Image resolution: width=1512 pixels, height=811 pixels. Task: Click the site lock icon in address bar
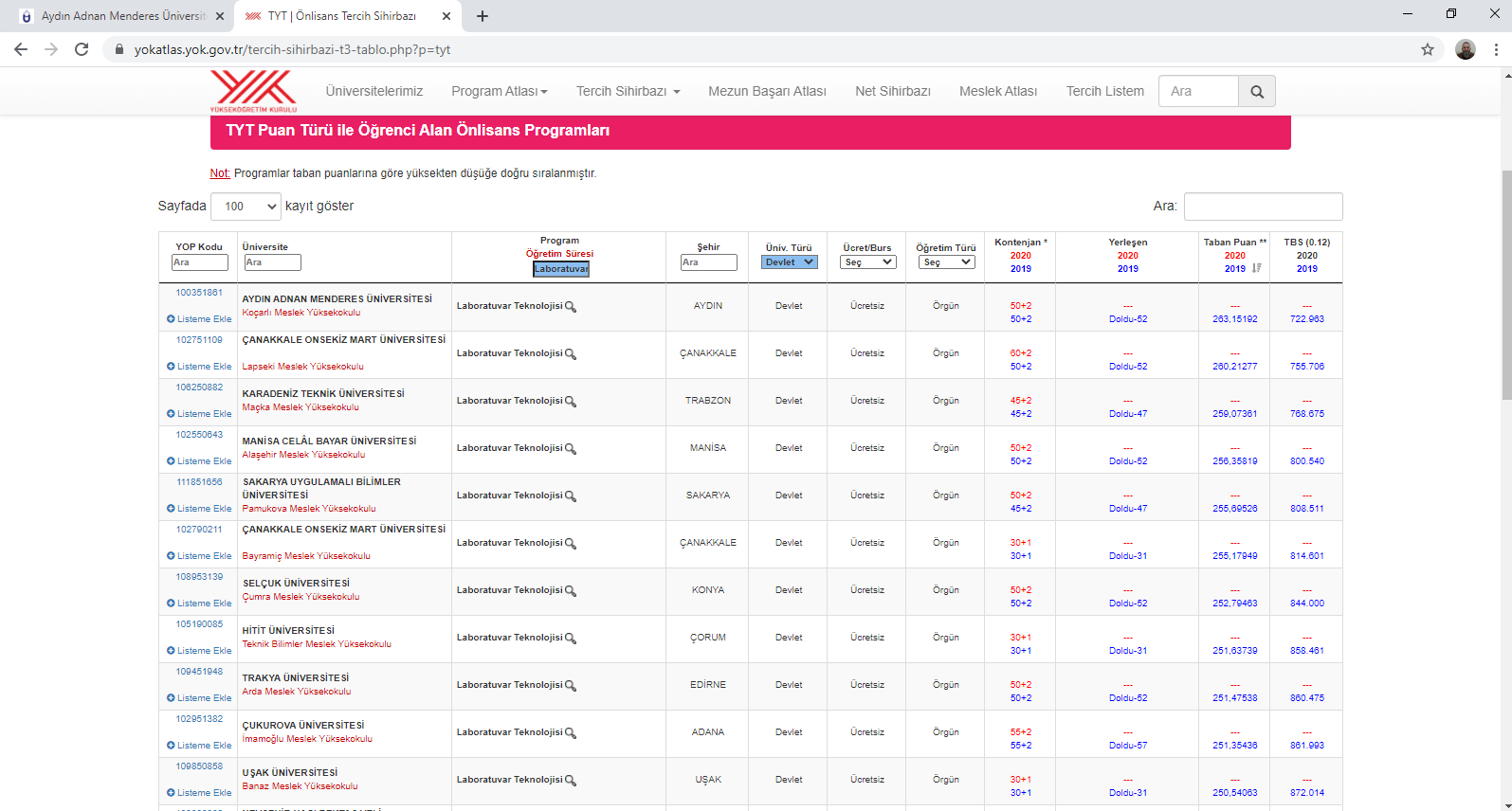[x=119, y=49]
